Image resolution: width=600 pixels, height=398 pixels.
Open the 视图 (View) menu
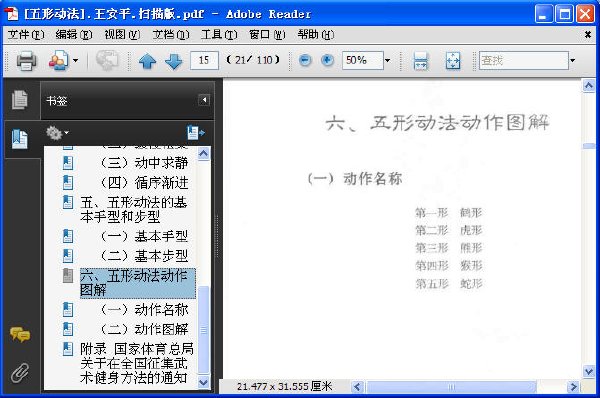click(x=122, y=35)
